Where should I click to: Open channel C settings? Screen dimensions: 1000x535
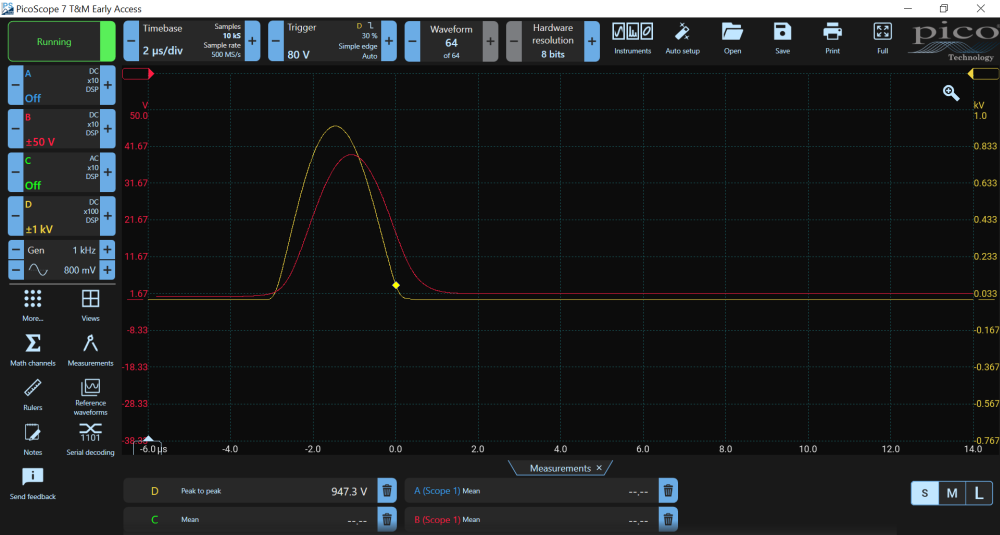[62, 172]
